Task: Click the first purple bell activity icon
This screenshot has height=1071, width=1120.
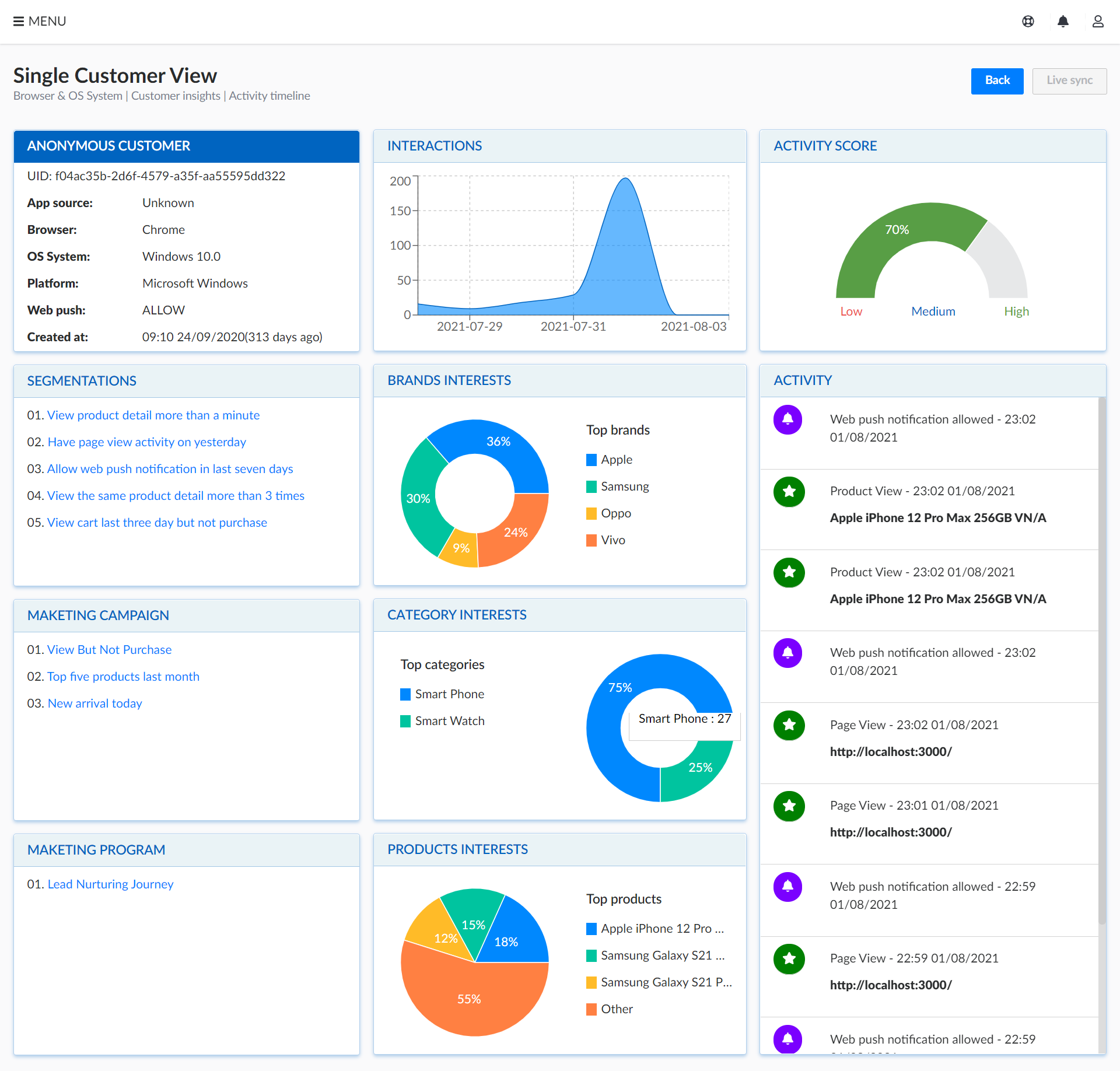Action: coord(787,419)
